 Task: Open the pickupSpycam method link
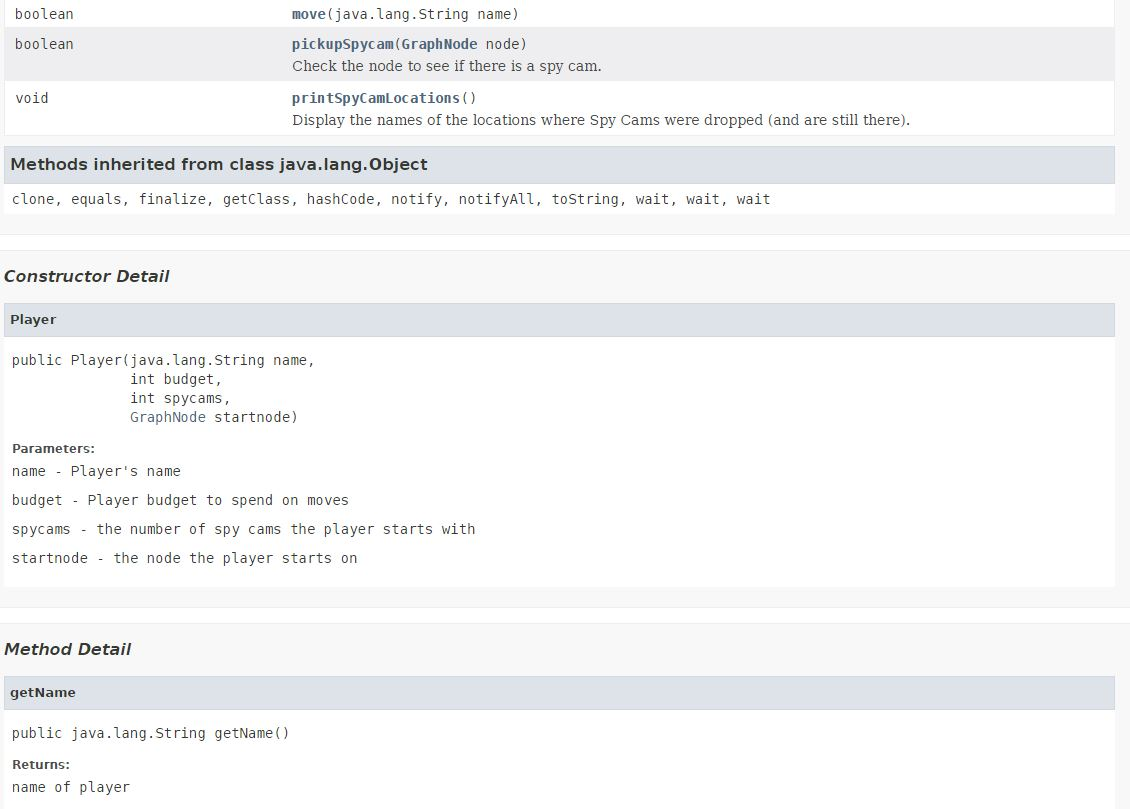[342, 44]
